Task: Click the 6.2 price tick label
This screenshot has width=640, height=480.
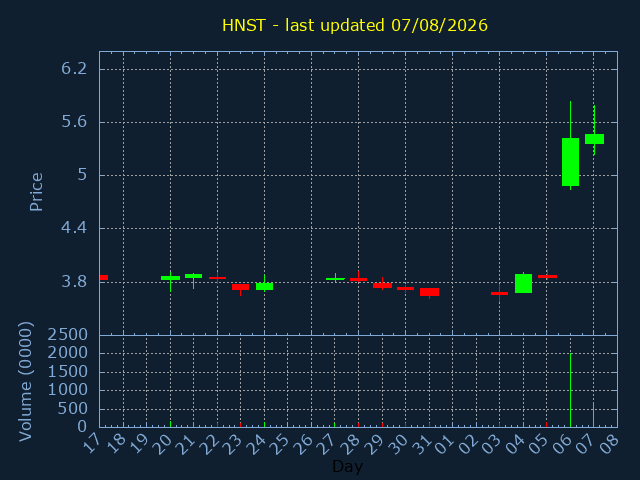Action: click(74, 69)
